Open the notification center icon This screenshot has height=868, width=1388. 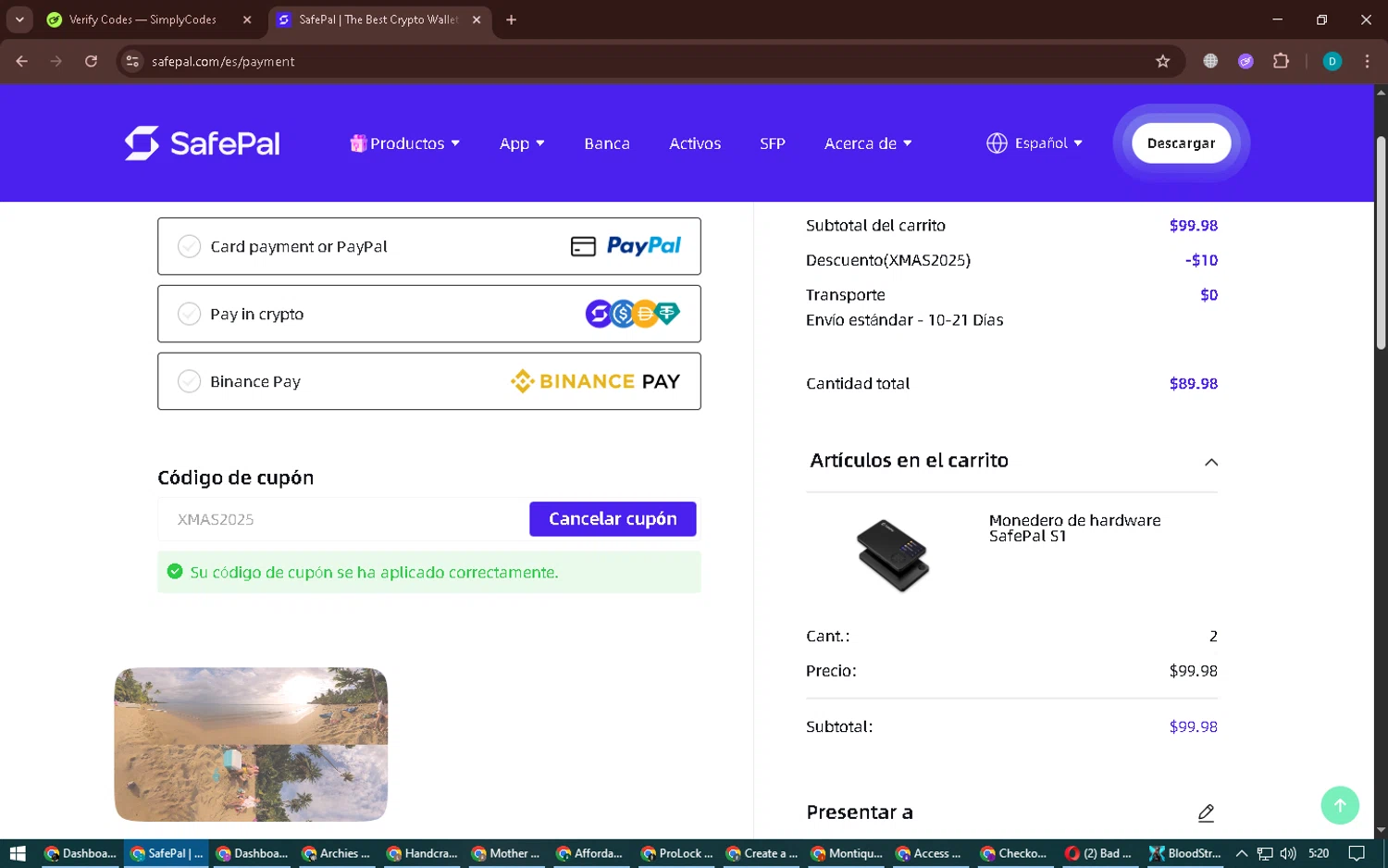(1357, 853)
